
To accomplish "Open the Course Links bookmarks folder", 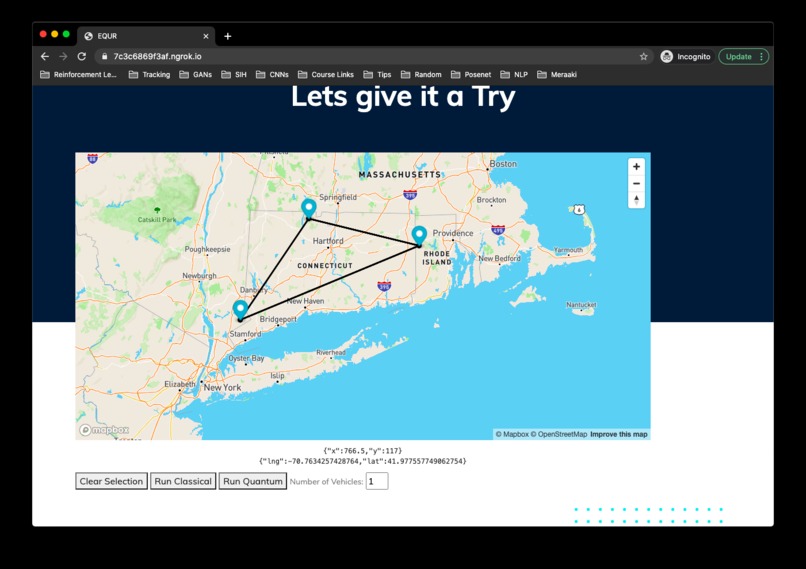I will click(x=325, y=75).
